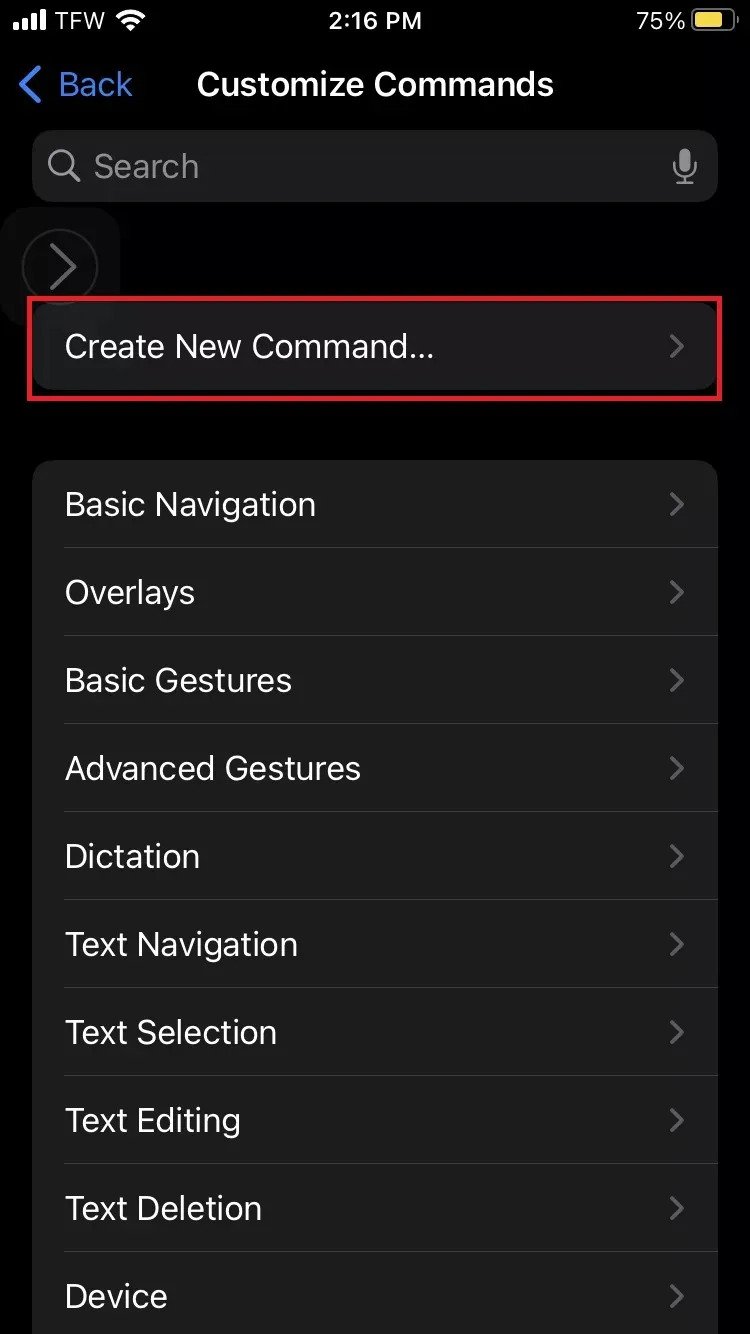Screen dimensions: 750x1334
Task: Expand the Basic Navigation chevron
Action: tap(677, 504)
